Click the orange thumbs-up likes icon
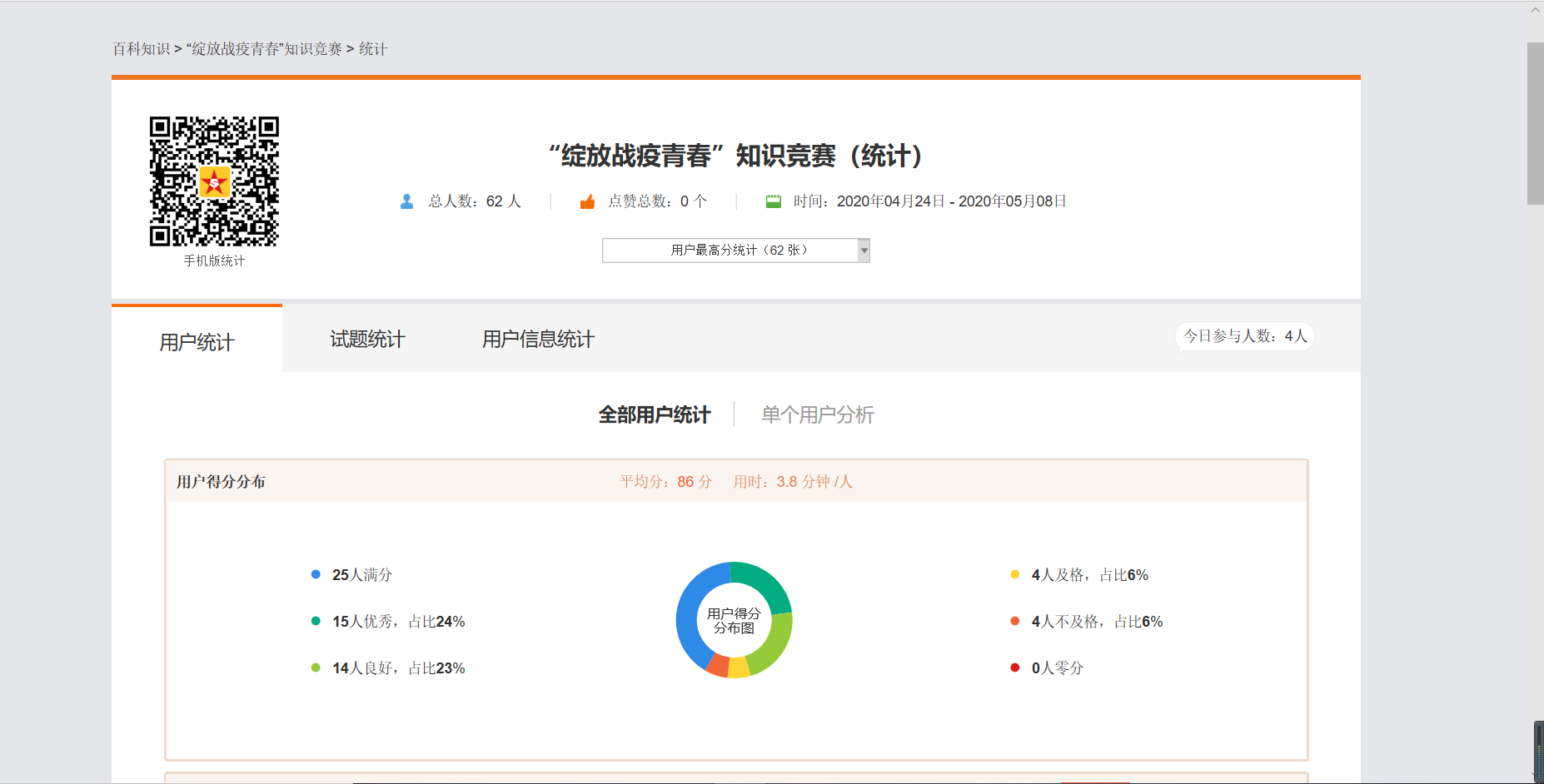Viewport: 1544px width, 784px height. click(587, 201)
